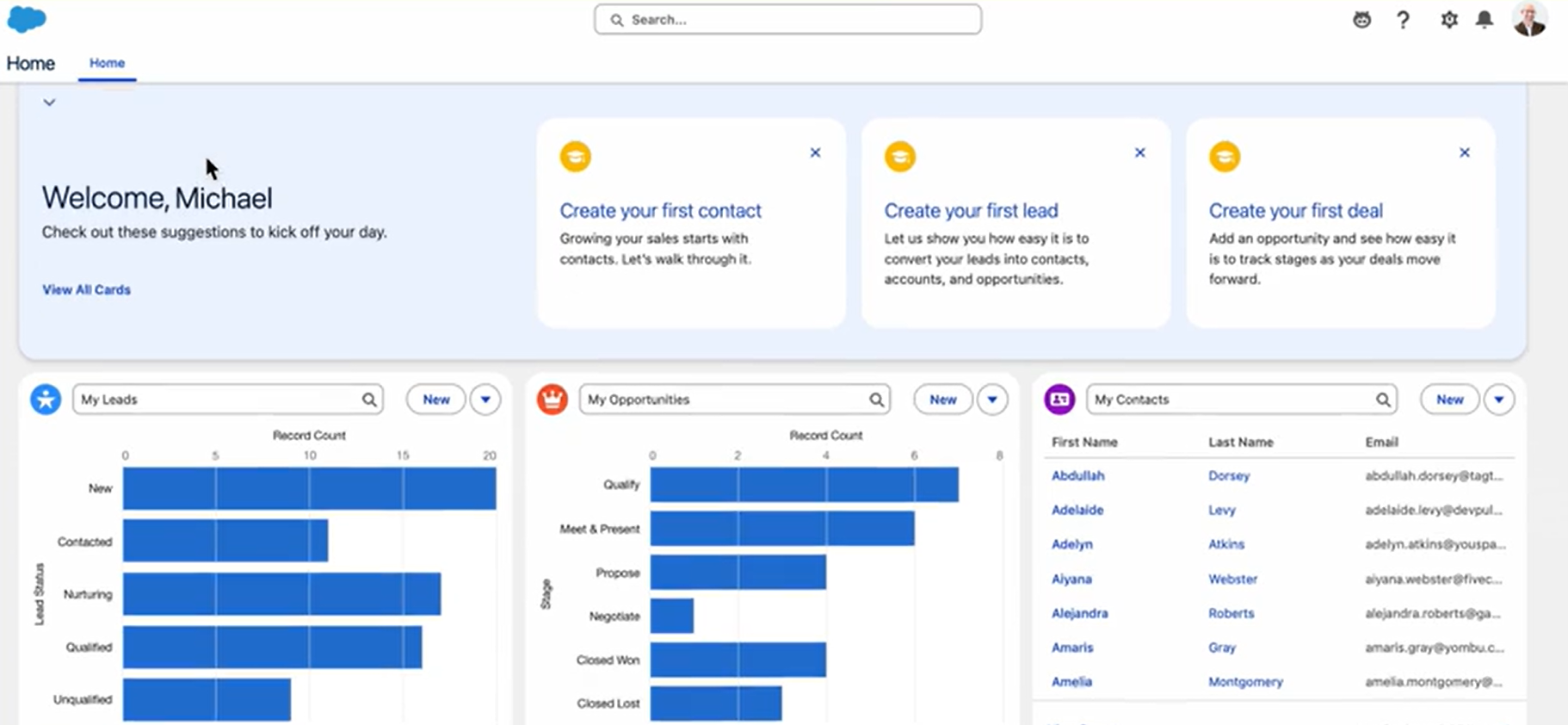Click the Salesforce cloud logo

point(27,19)
